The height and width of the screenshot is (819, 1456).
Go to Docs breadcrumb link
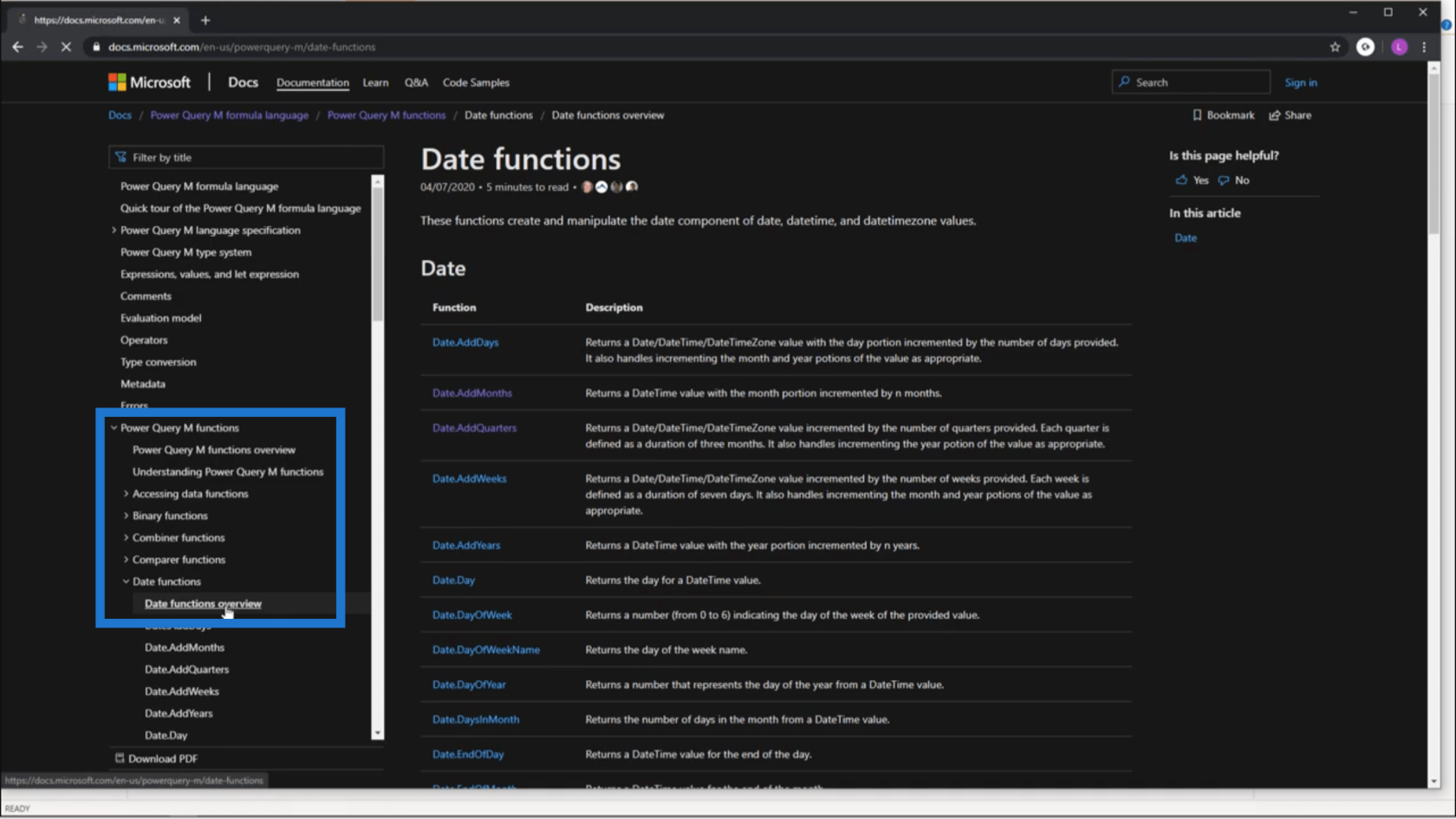point(120,115)
